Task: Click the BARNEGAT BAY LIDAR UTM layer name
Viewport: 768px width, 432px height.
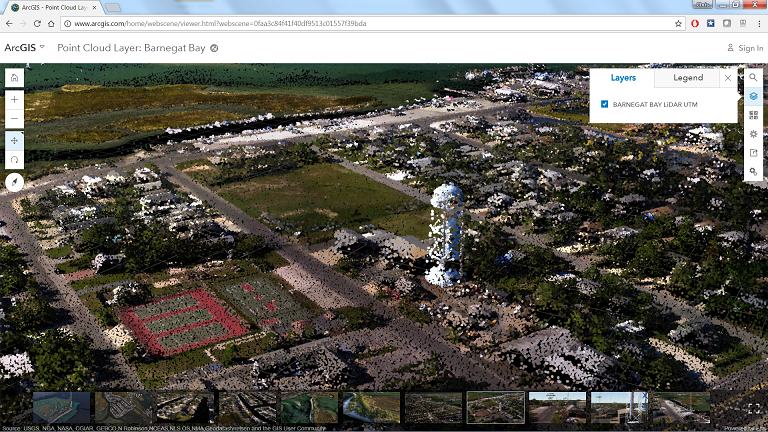Action: point(655,104)
